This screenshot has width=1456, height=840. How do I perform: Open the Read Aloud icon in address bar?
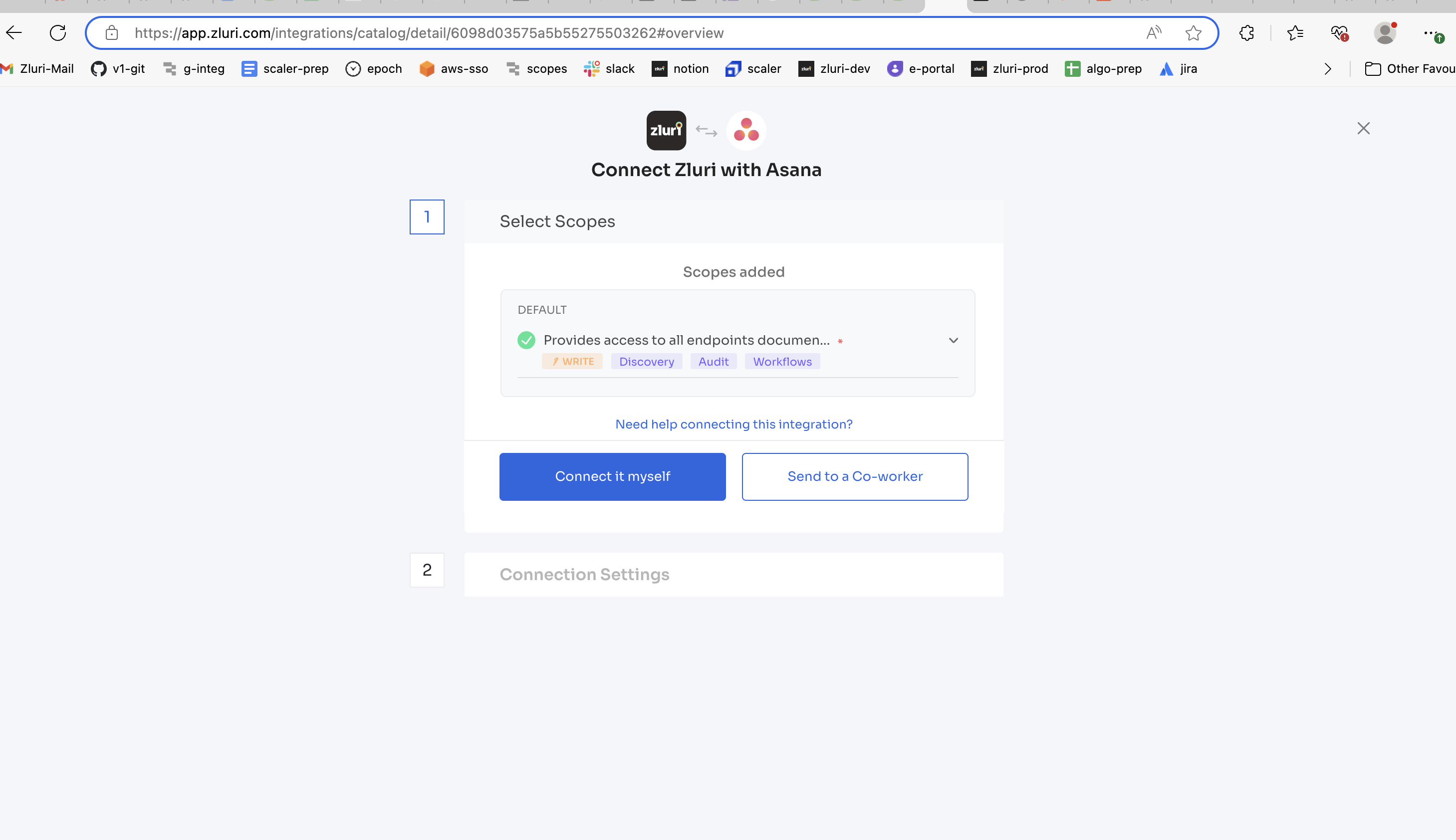1154,33
